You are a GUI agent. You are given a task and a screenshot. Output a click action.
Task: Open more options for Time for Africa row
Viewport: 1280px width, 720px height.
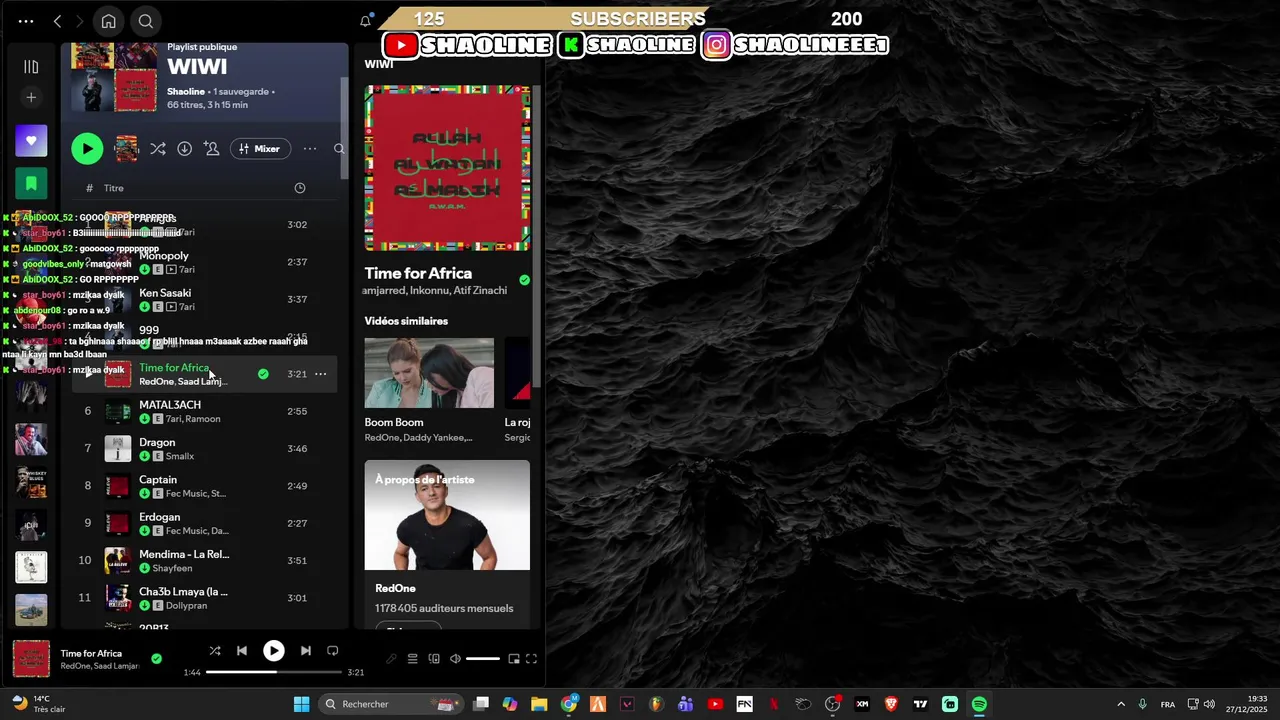point(320,374)
